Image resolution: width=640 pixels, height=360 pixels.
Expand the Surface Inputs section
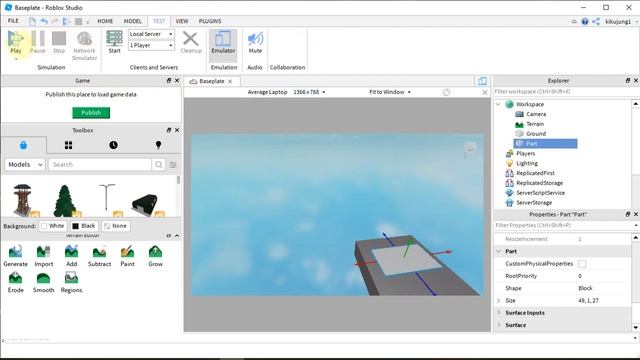(x=498, y=313)
